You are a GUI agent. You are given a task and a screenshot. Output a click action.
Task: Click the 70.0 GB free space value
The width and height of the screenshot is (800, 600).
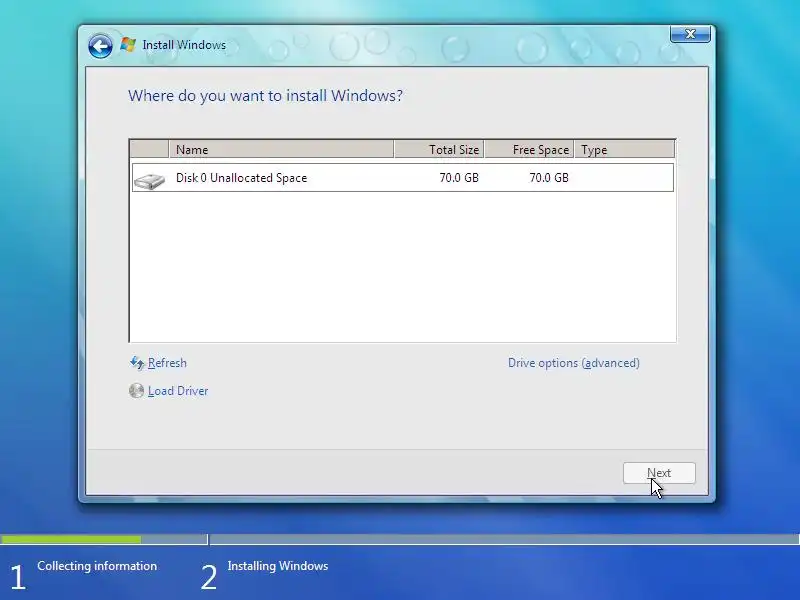coord(548,178)
